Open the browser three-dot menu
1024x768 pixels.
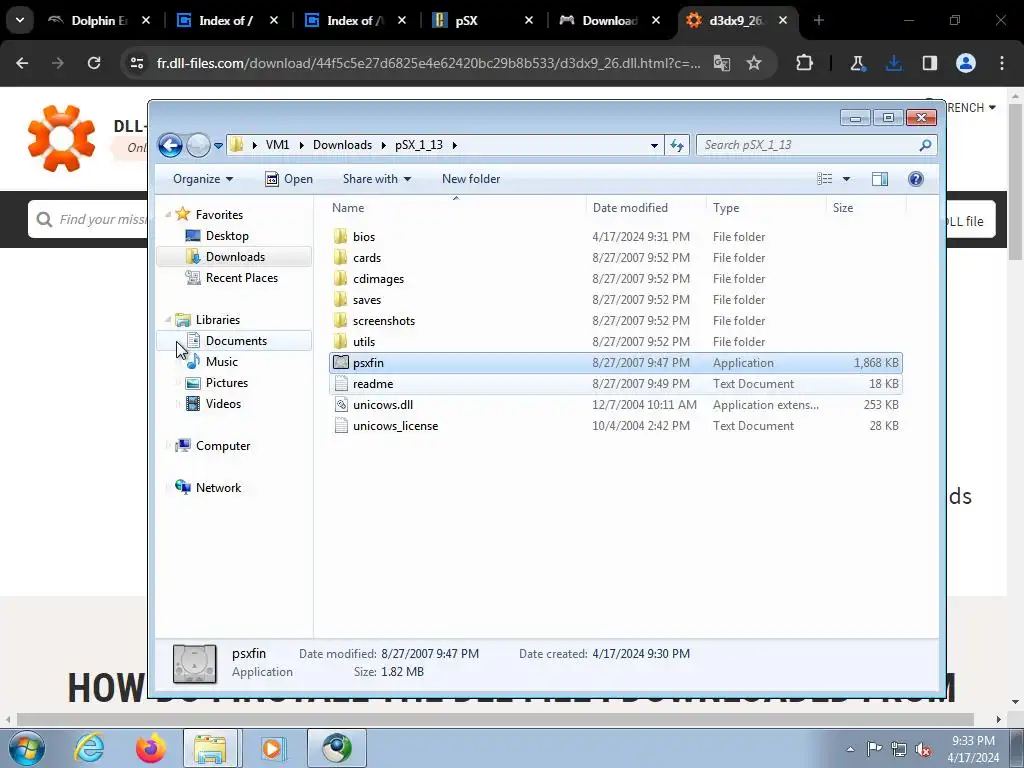[x=1002, y=63]
